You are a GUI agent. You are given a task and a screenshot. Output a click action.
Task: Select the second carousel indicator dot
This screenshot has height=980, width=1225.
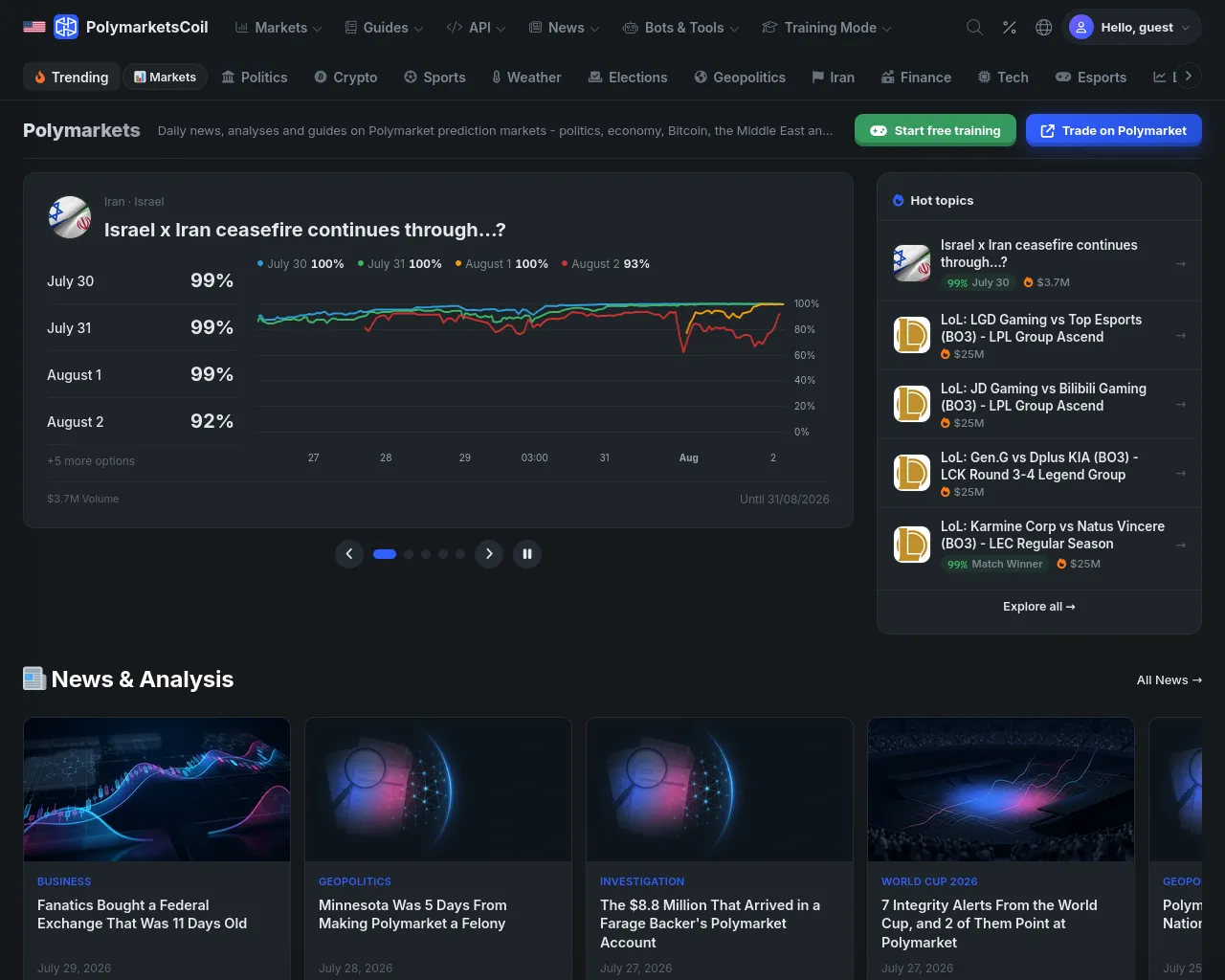(409, 554)
